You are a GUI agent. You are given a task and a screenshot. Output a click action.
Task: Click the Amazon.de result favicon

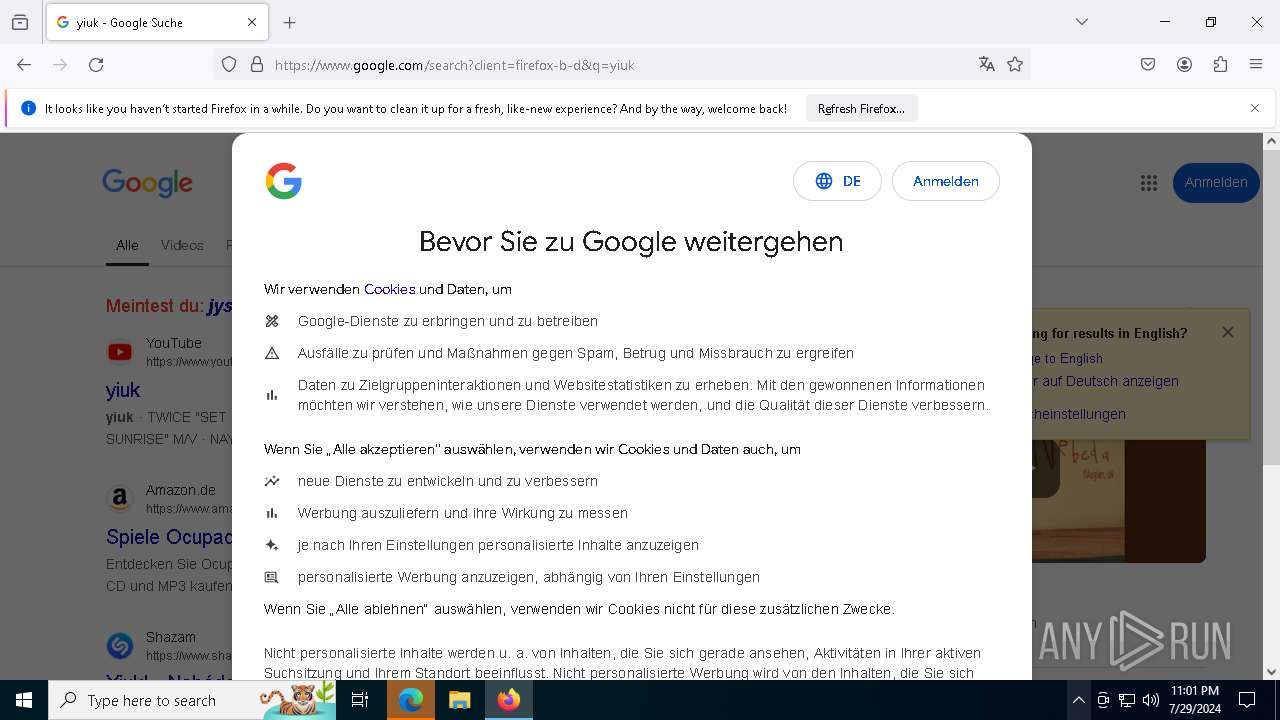point(120,498)
